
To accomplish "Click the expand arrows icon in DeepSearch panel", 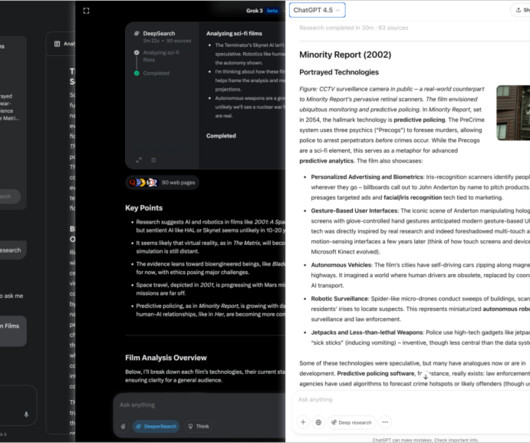I will point(139,160).
